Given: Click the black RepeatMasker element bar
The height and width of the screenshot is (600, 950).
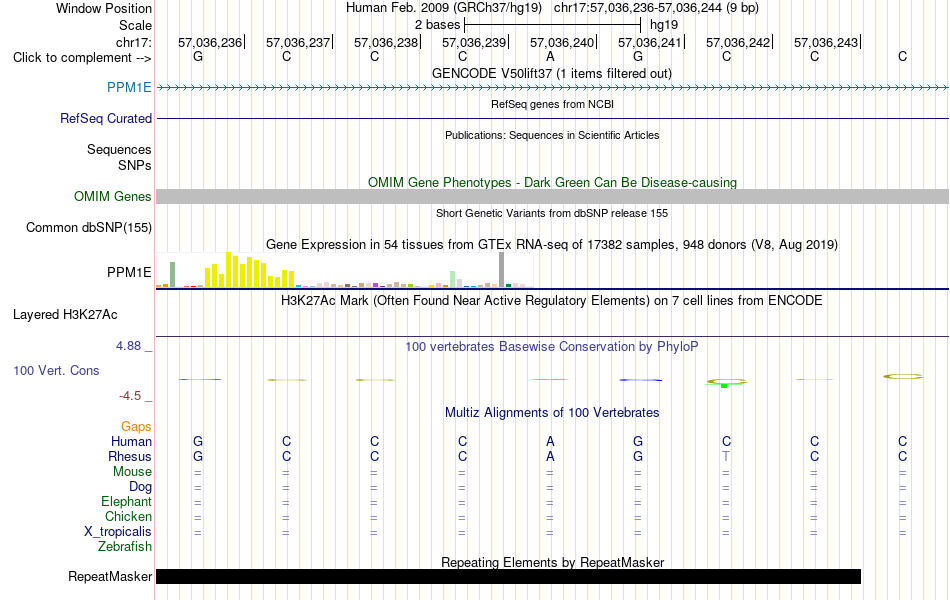Looking at the screenshot, I should [x=508, y=576].
